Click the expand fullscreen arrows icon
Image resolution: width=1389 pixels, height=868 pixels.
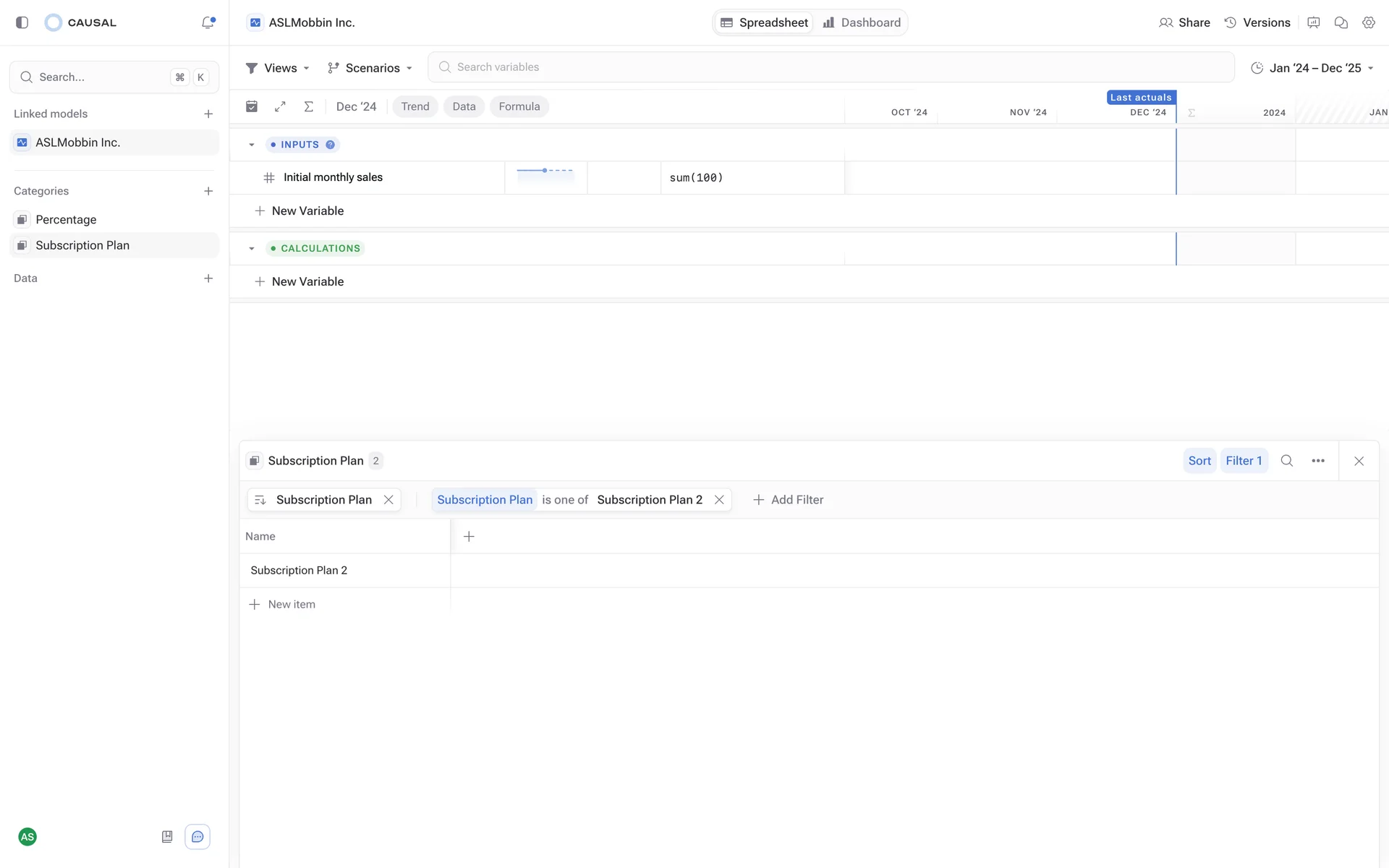pyautogui.click(x=280, y=106)
